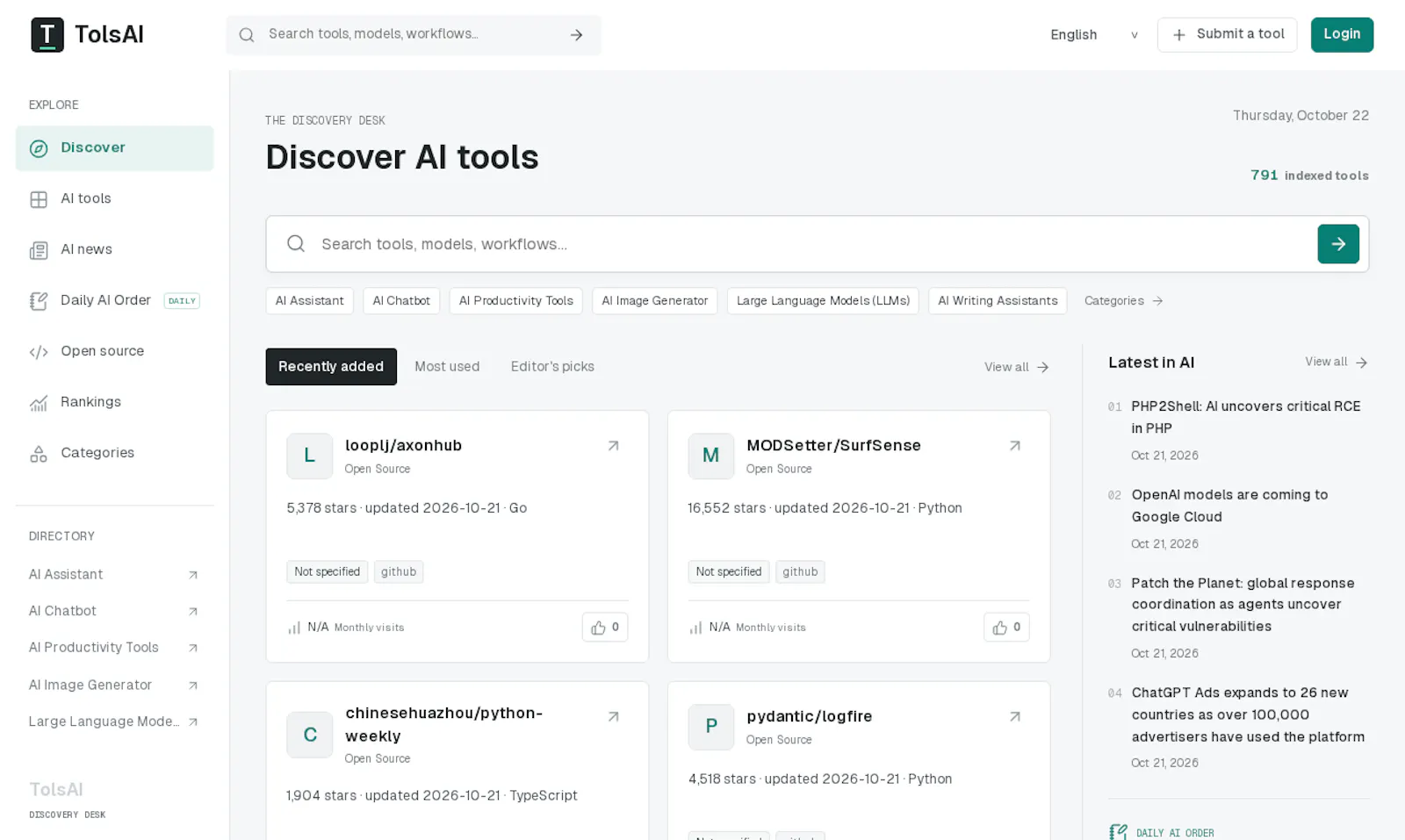Viewport: 1405px width, 840px height.
Task: Expand Categories link next to filter chips
Action: 1123,301
